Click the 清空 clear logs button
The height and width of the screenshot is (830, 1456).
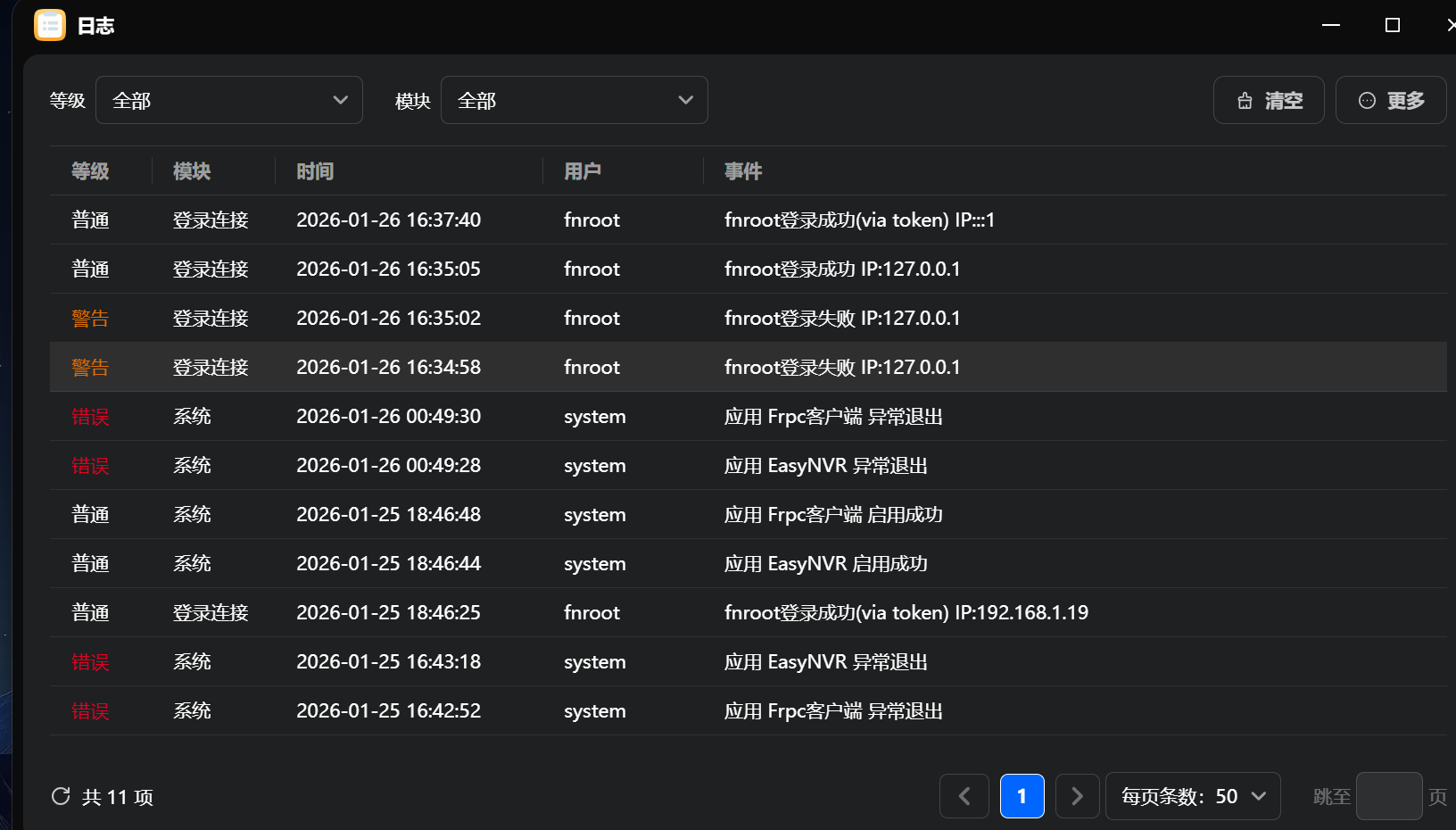point(1268,101)
